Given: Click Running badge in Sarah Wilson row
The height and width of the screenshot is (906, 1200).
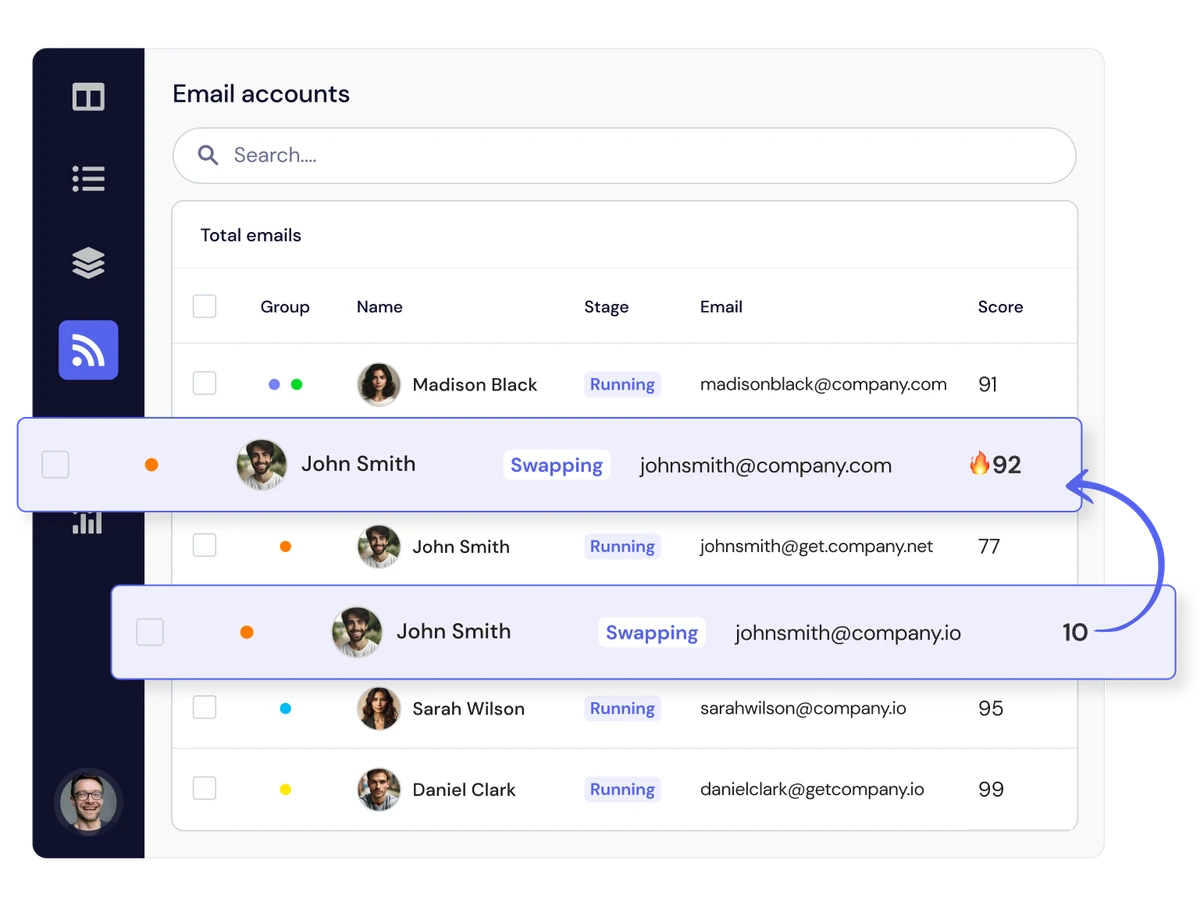Looking at the screenshot, I should point(622,708).
